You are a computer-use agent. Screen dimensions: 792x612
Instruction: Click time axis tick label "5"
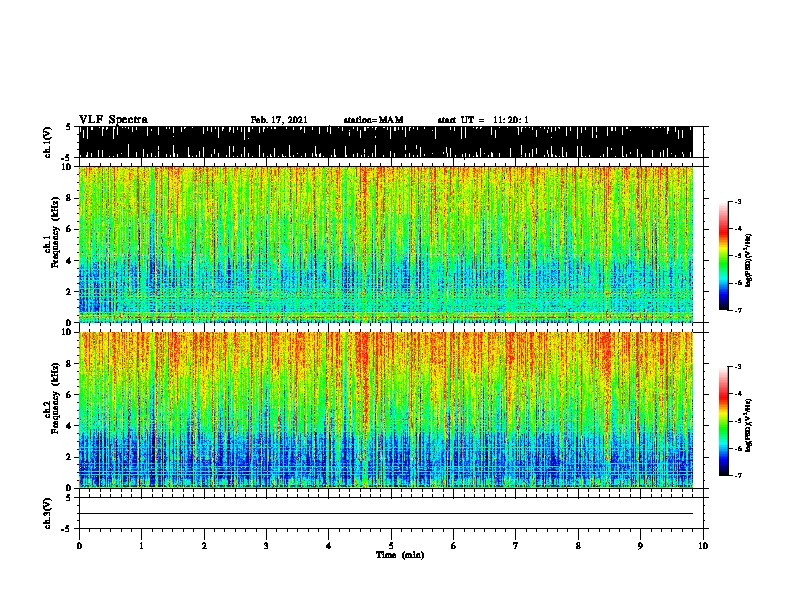pyautogui.click(x=391, y=546)
